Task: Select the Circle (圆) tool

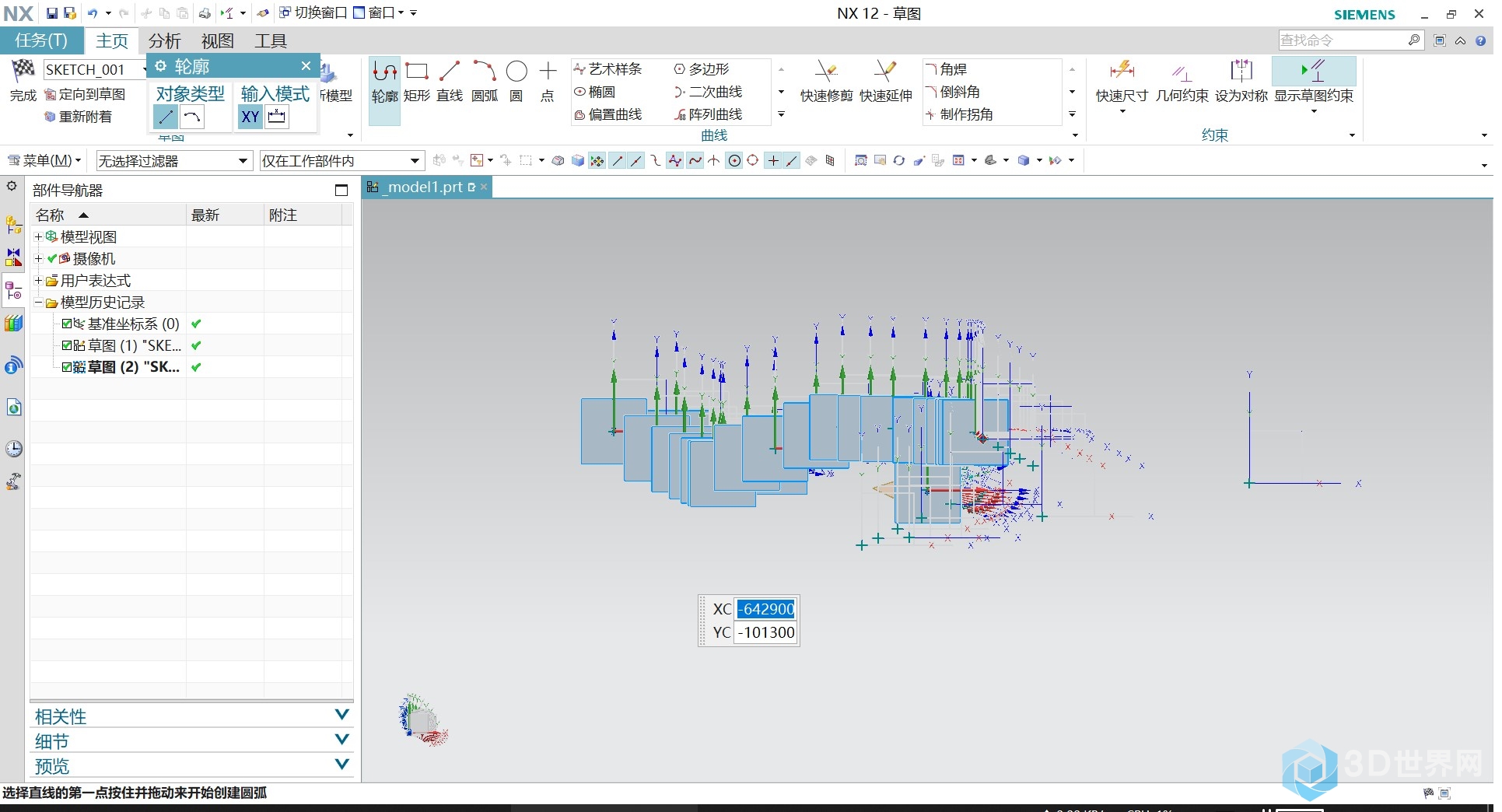Action: 516,82
